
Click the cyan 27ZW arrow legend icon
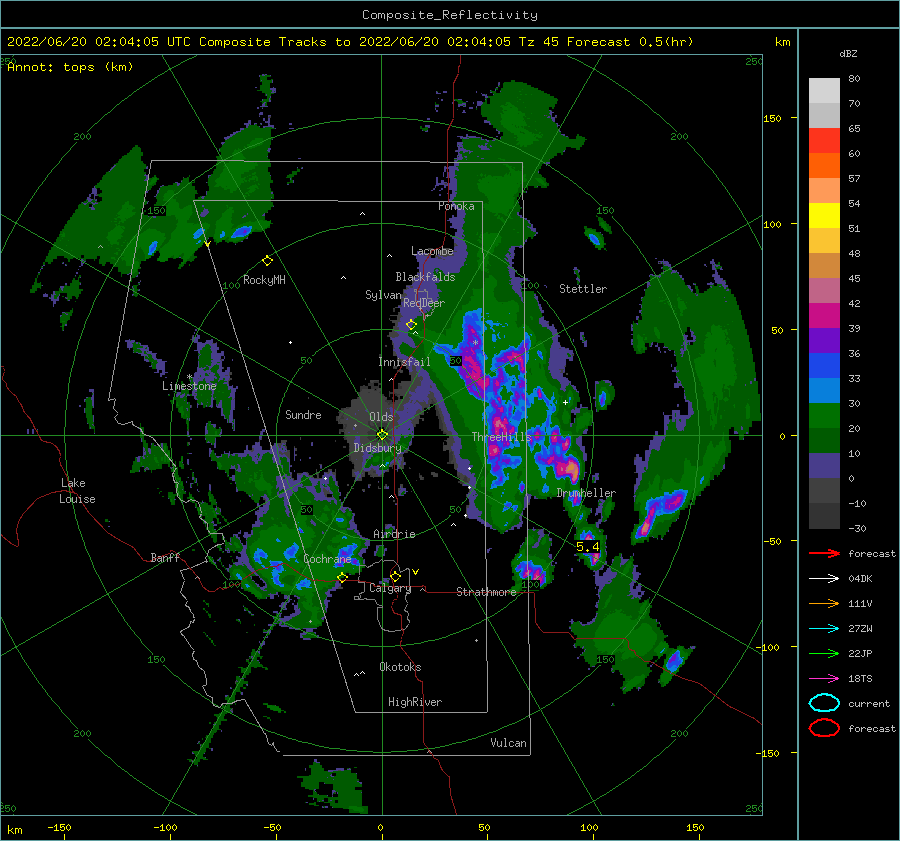(x=824, y=629)
